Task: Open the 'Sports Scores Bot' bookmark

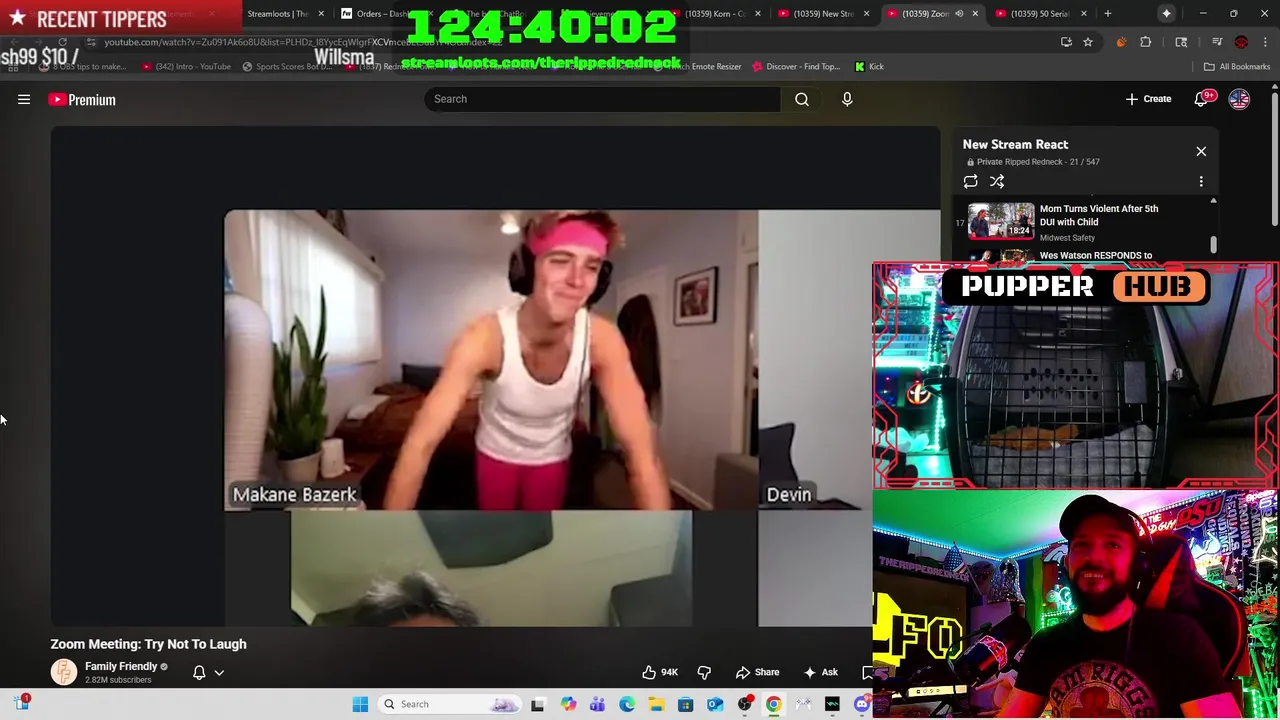Action: tap(286, 66)
